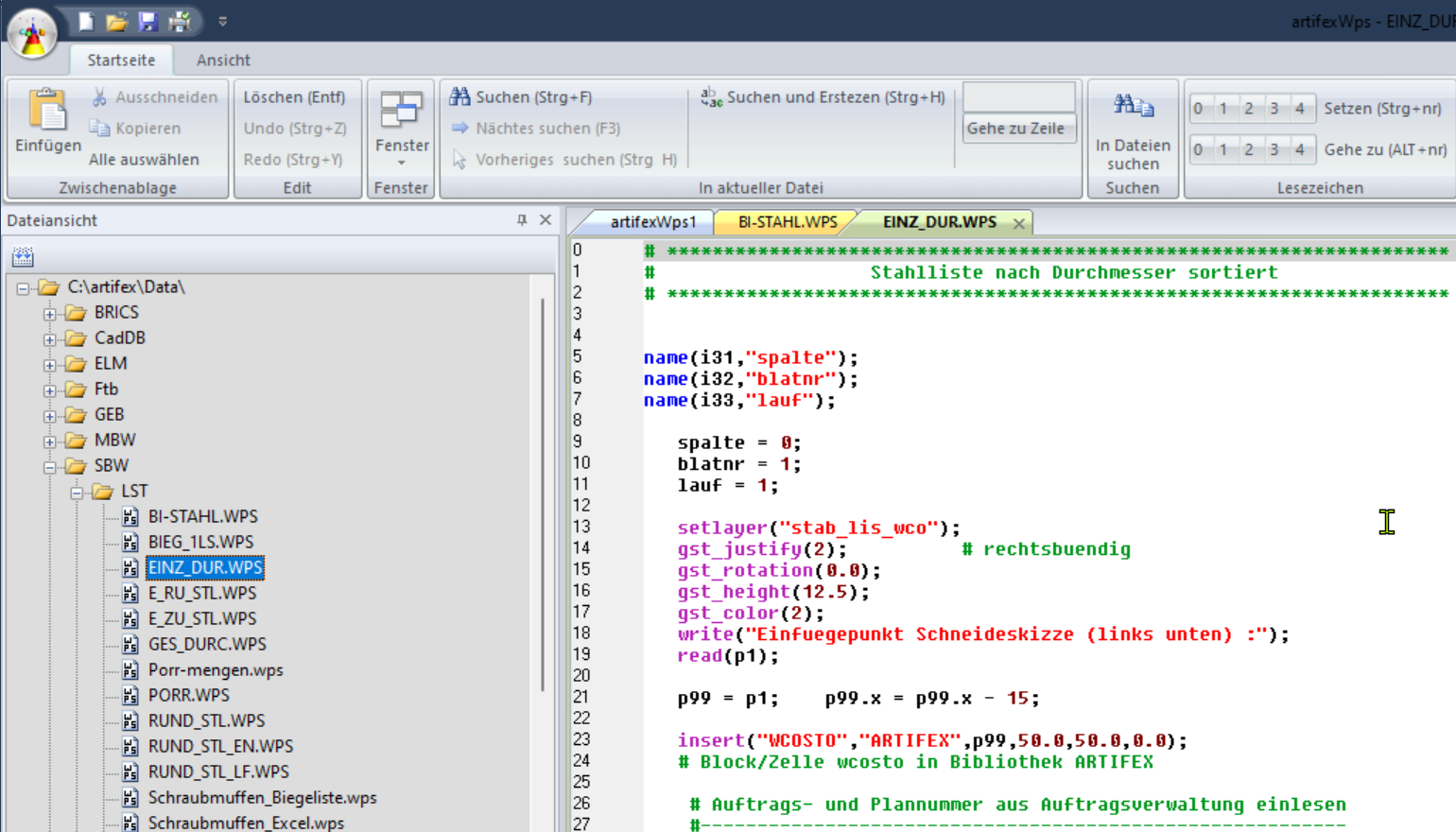This screenshot has width=1456, height=832.
Task: Click the new document icon in title bar
Action: click(x=86, y=21)
